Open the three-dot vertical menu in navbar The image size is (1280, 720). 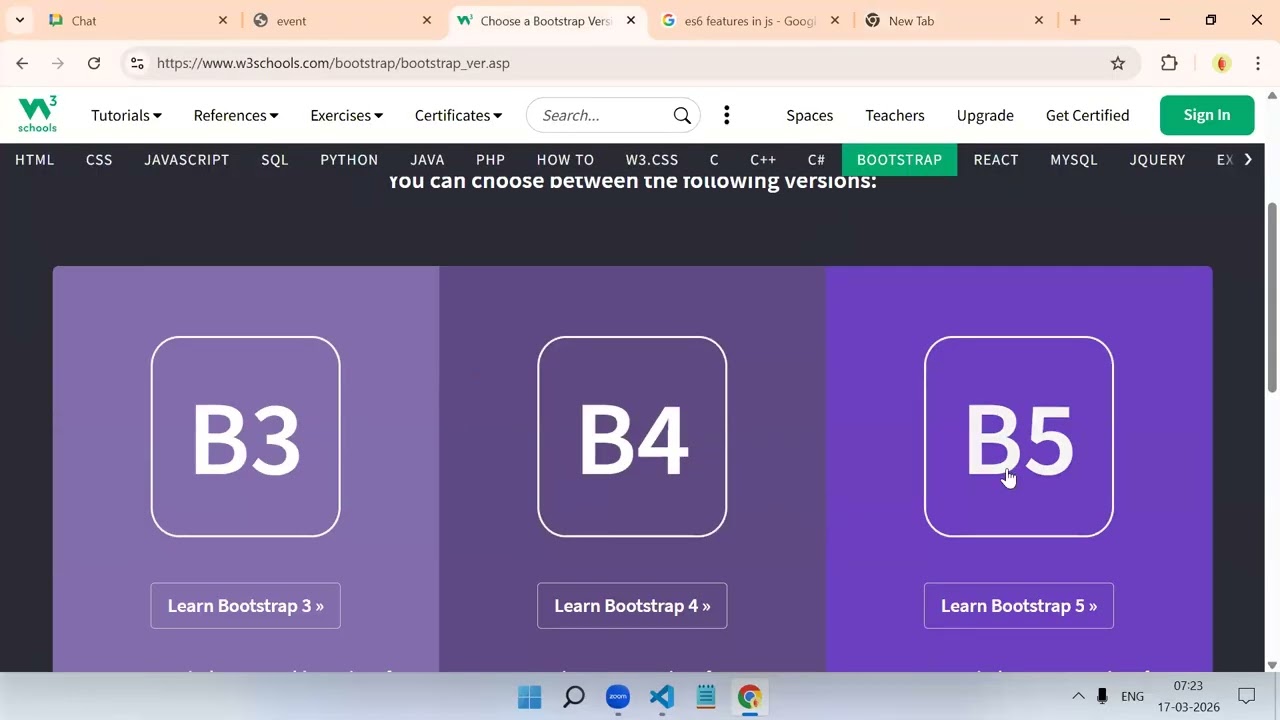(x=727, y=115)
